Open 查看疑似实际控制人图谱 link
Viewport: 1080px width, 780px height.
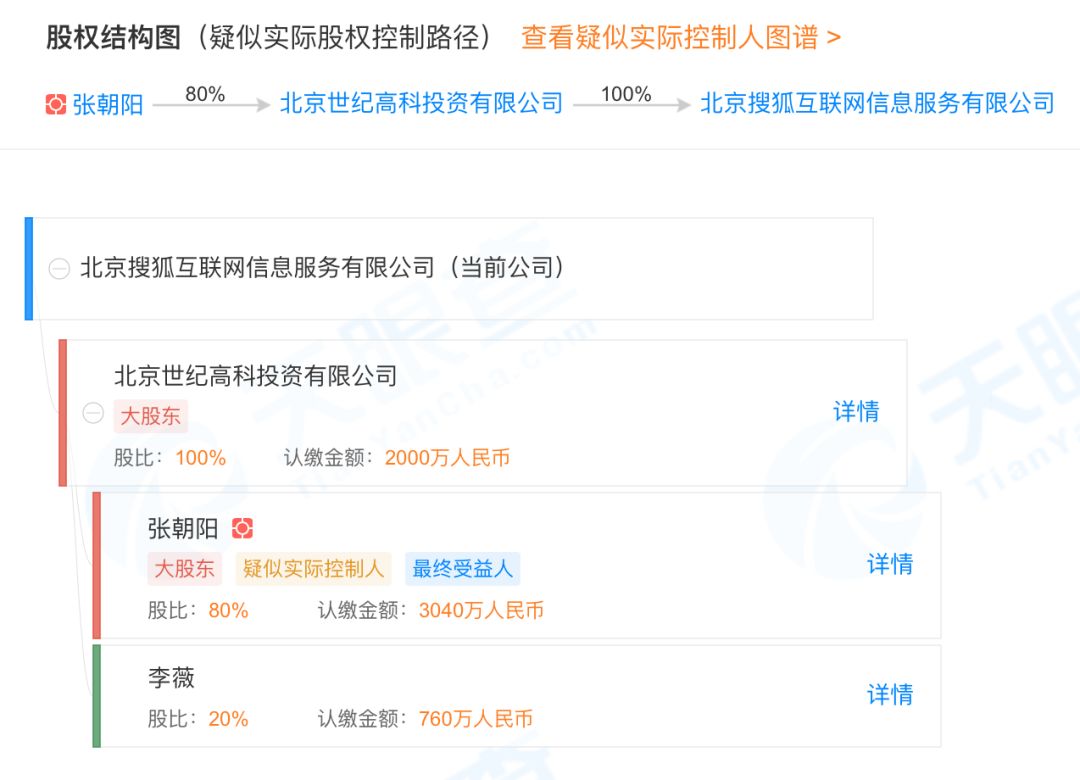tap(680, 38)
